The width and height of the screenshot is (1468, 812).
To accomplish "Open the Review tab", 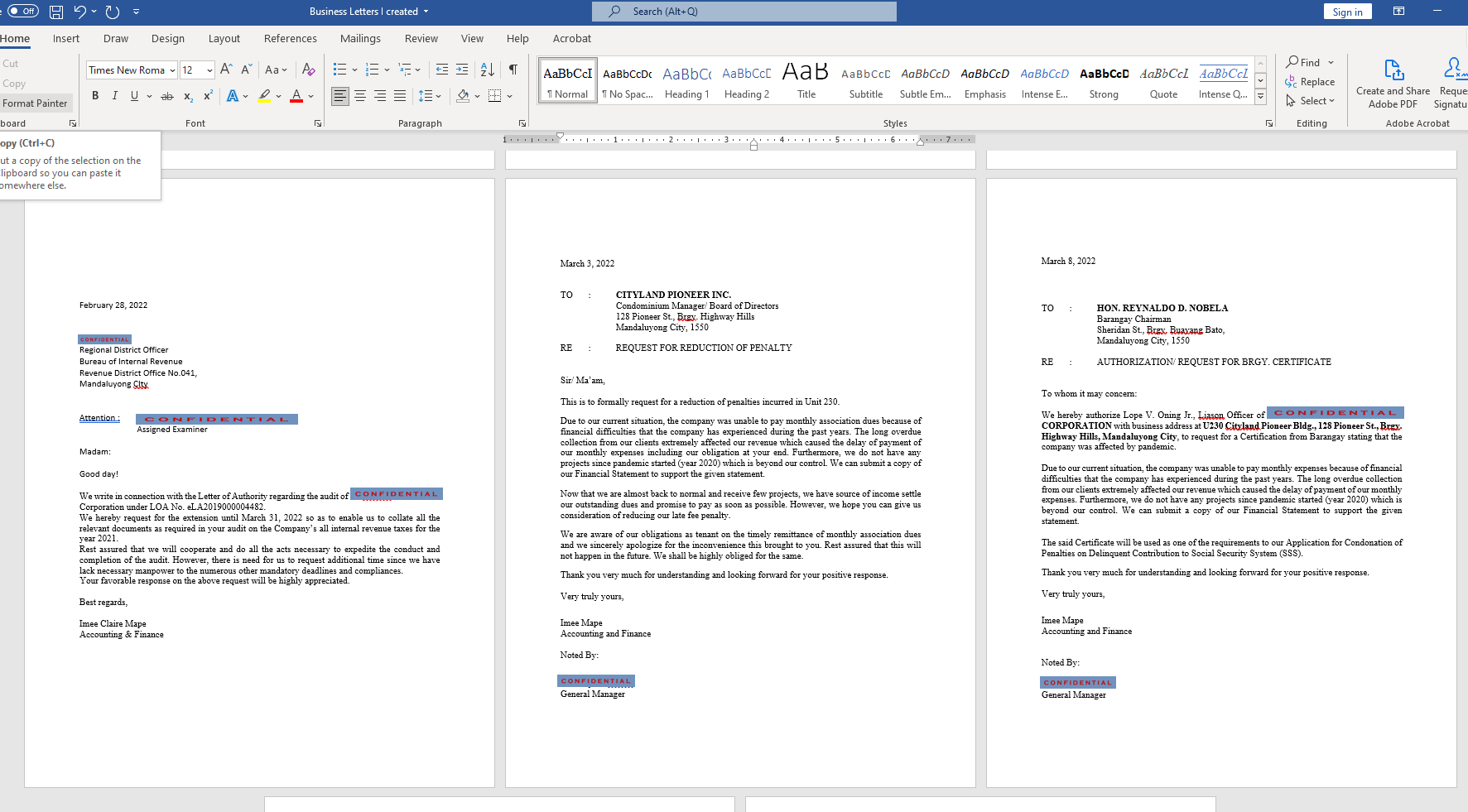I will click(421, 38).
